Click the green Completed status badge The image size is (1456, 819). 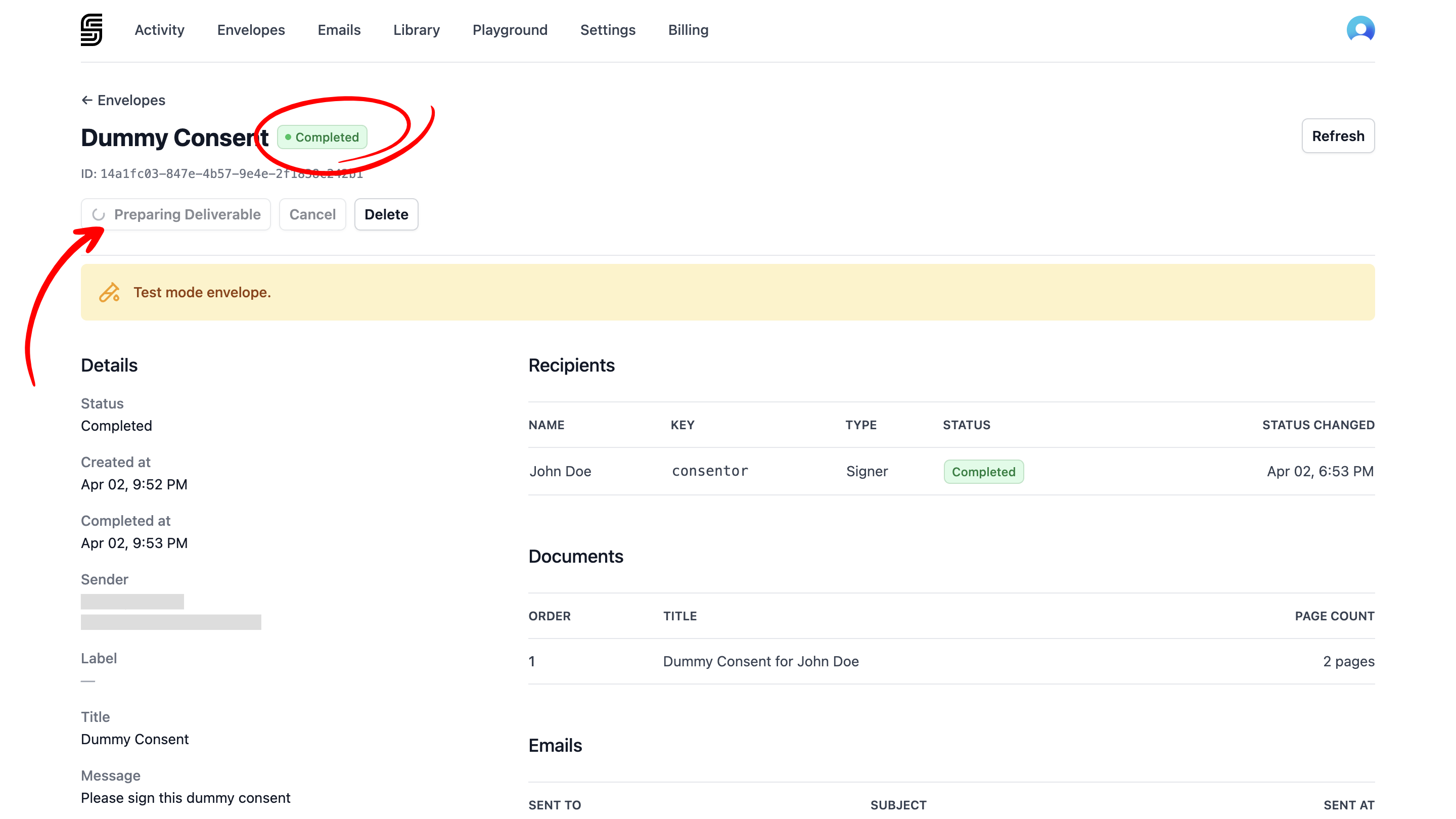(x=322, y=138)
